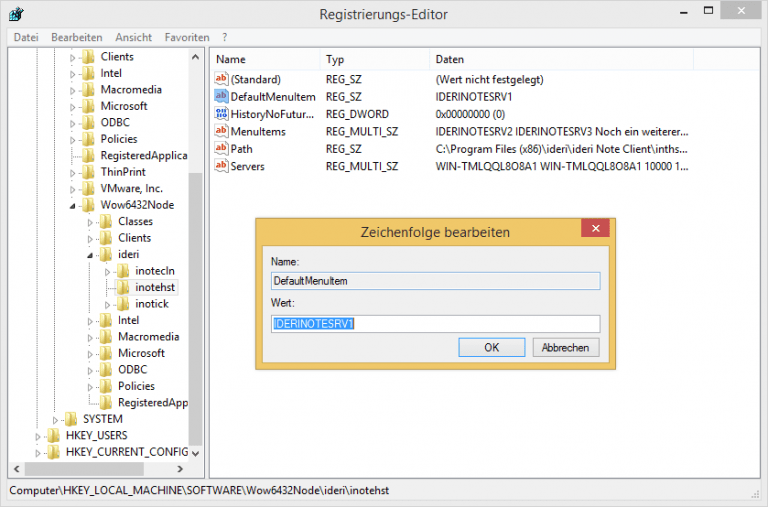Screen dimensions: 768x507
Task: Click the tree scrollbar up arrow
Action: tap(195, 57)
